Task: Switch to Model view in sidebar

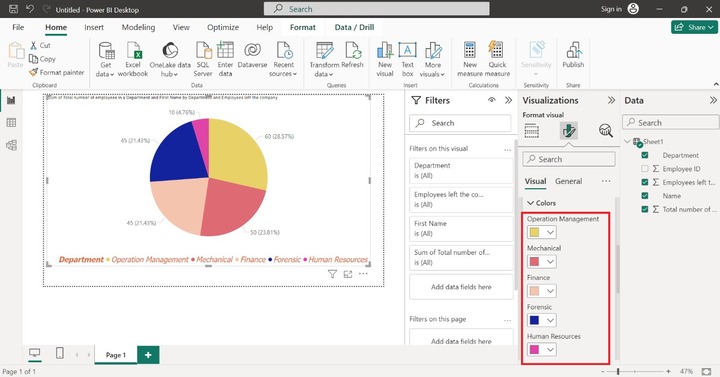Action: coord(11,145)
